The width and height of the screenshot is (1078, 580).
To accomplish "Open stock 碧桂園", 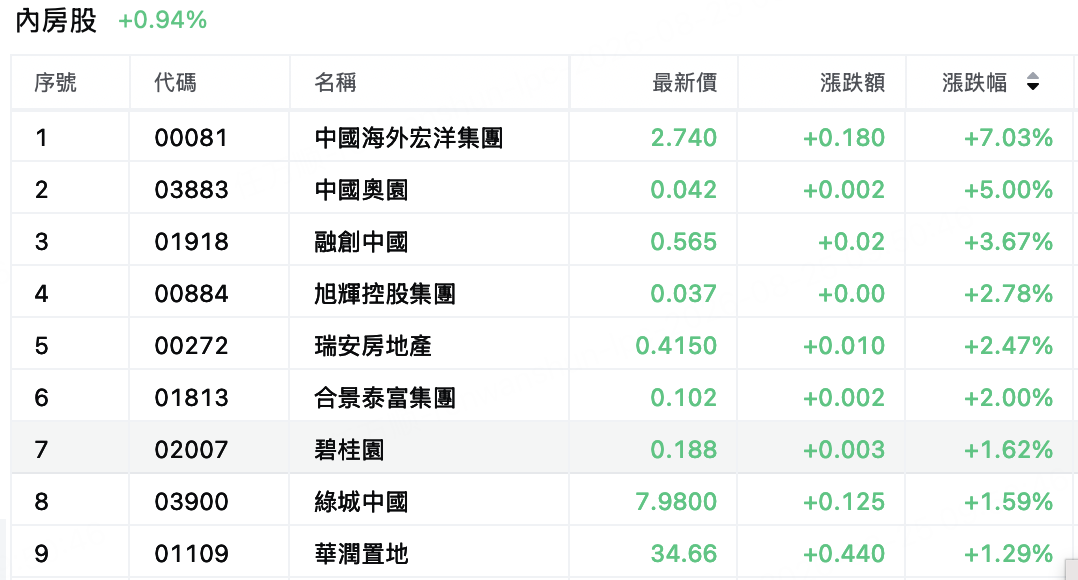I will [x=349, y=450].
